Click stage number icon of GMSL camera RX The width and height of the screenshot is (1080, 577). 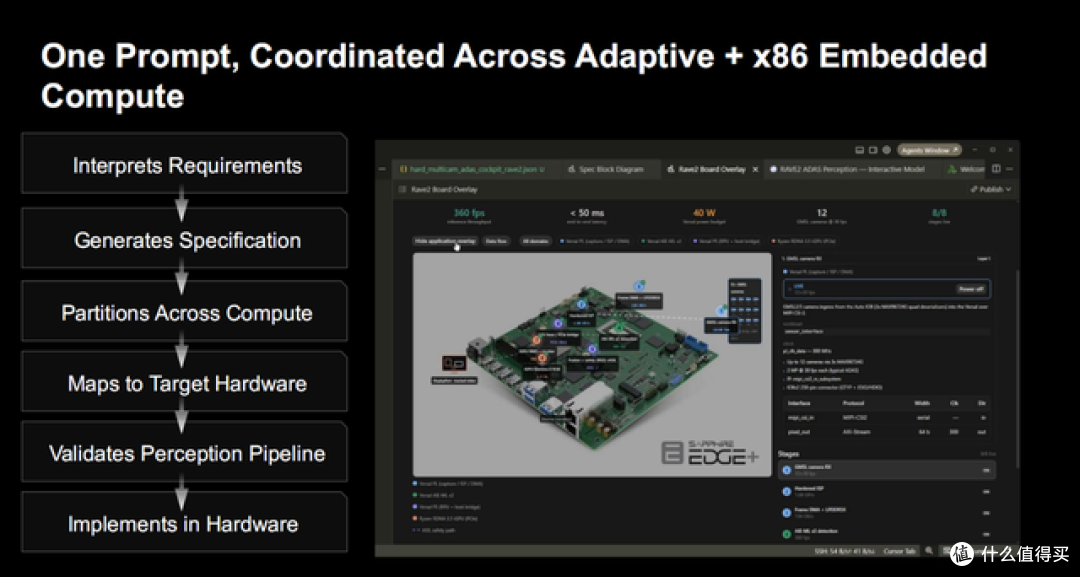(x=787, y=470)
